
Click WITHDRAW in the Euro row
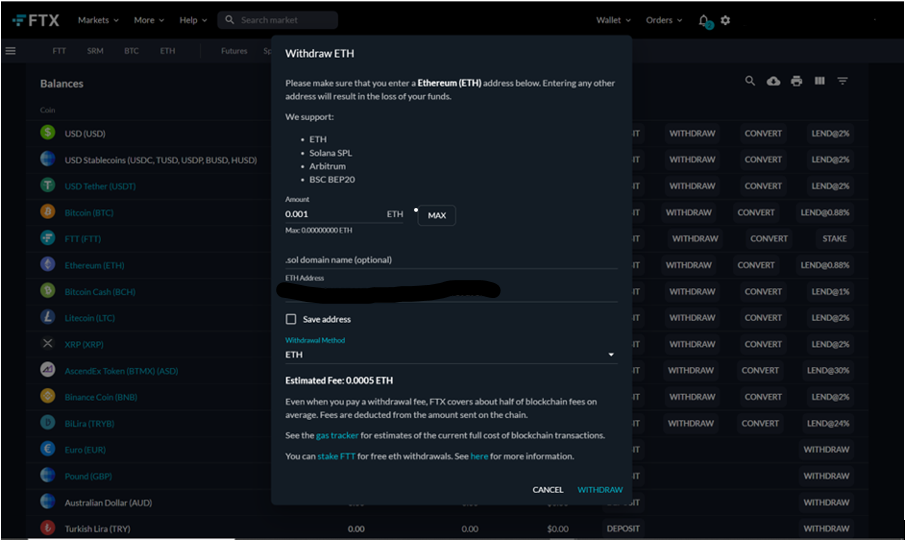826,449
